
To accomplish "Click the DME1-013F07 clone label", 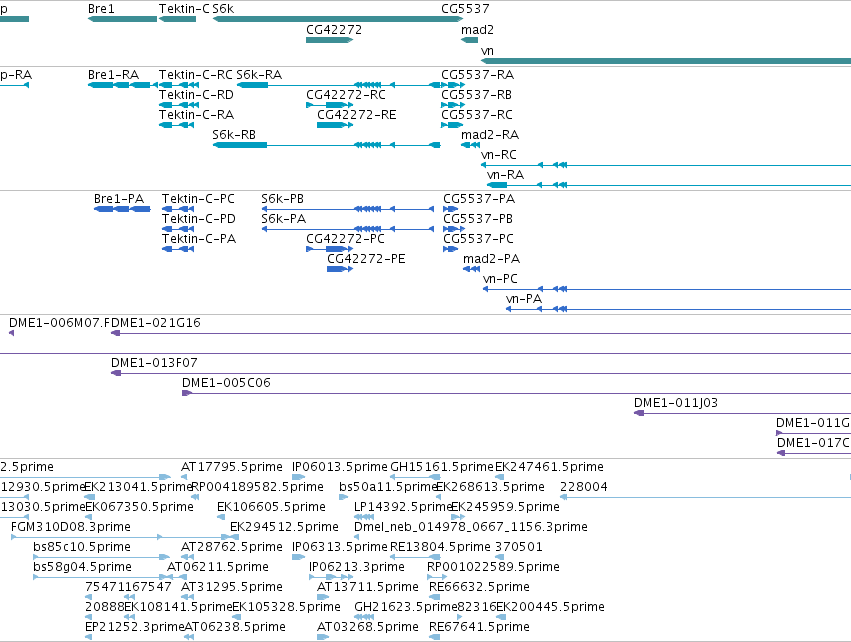I will point(154,363).
